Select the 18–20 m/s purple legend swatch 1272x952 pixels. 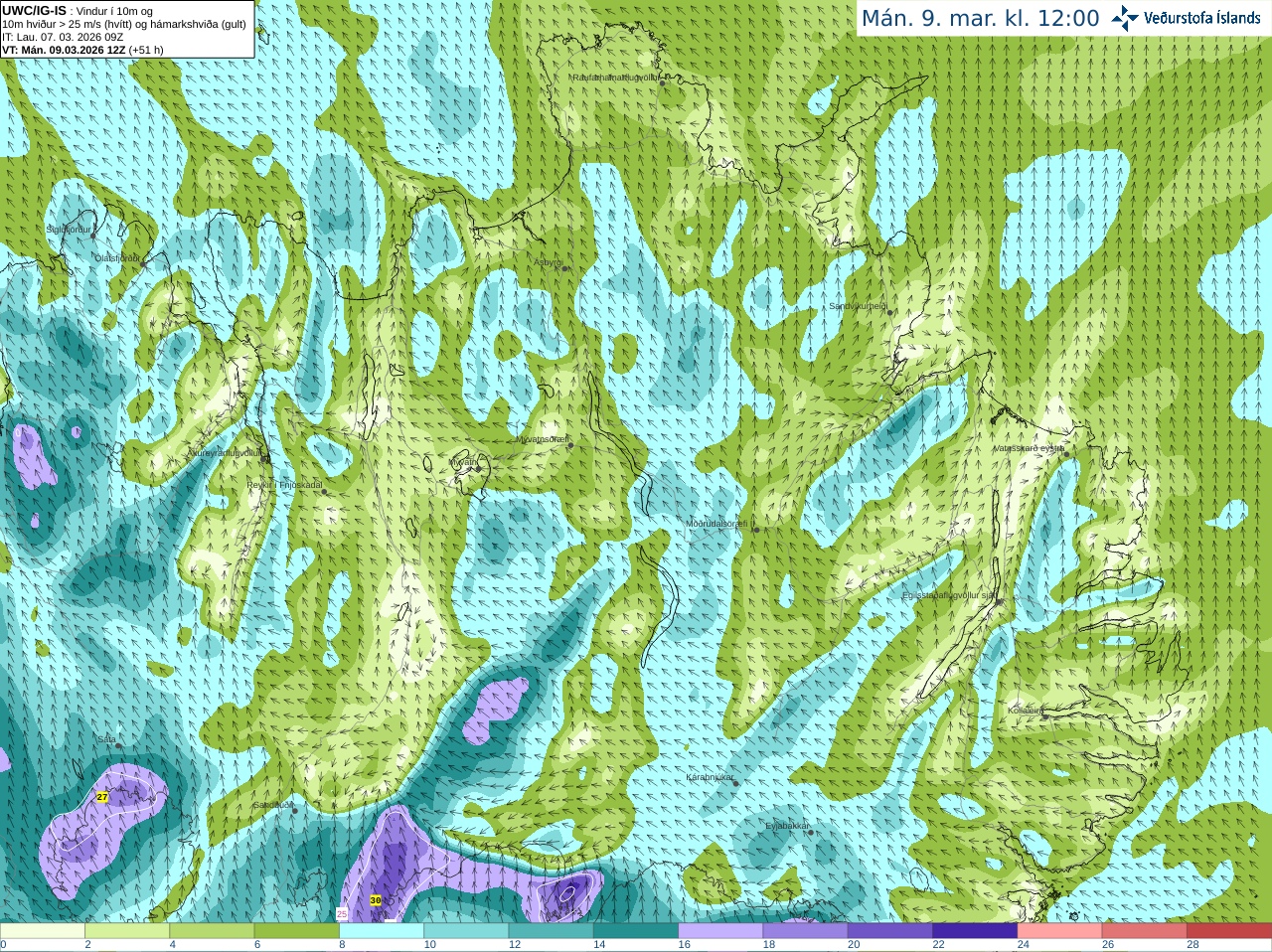[806, 931]
